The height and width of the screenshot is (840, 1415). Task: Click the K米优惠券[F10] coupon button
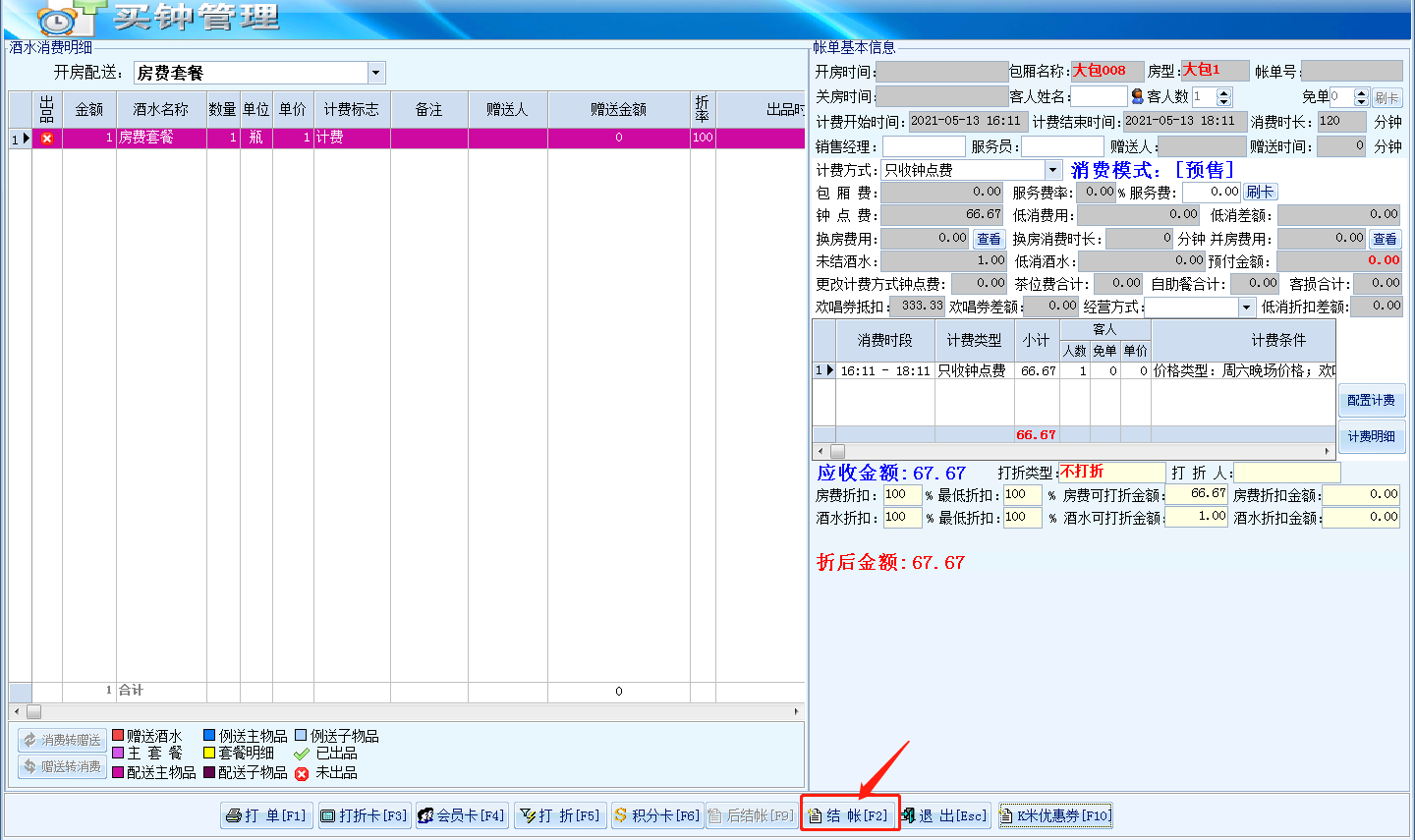1055,815
